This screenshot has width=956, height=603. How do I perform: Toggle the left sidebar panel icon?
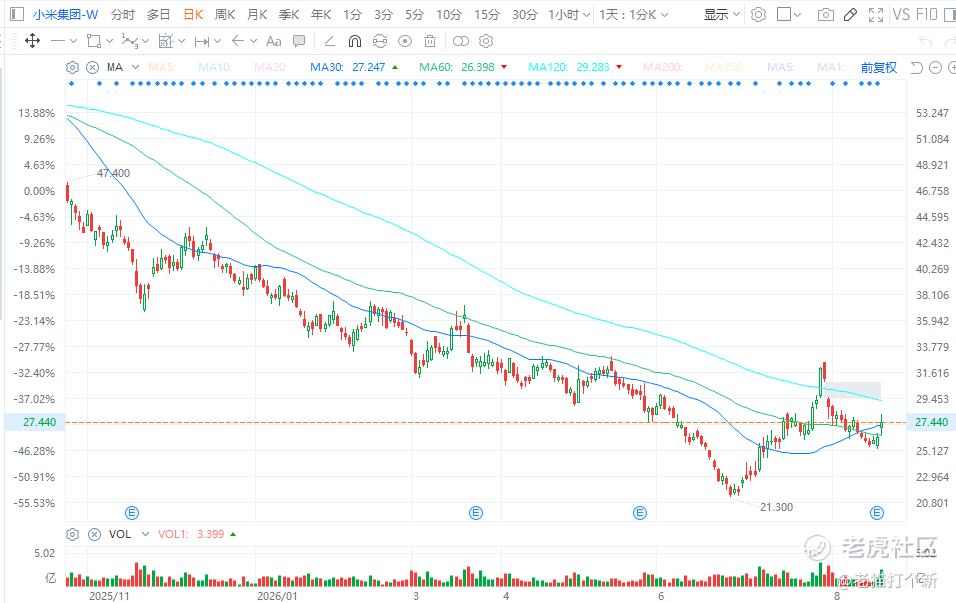(x=16, y=14)
